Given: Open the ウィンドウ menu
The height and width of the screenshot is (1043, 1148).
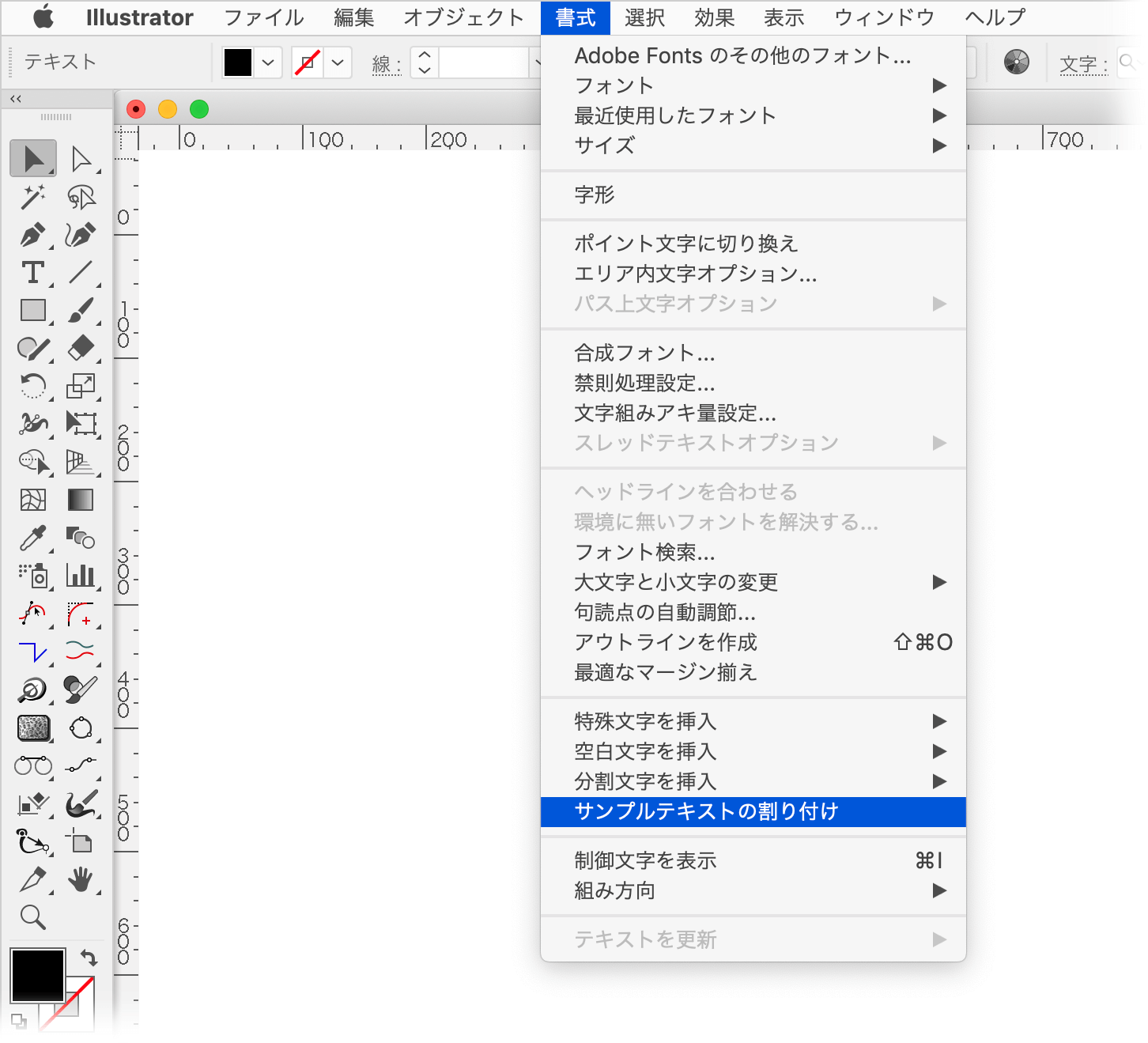Looking at the screenshot, I should coord(885,17).
